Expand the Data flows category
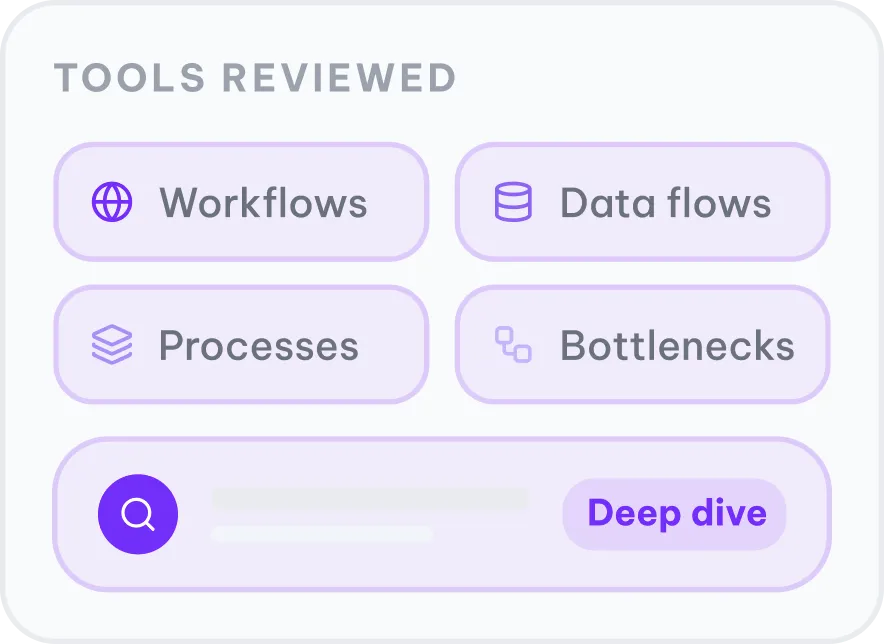This screenshot has width=884, height=644. point(641,202)
